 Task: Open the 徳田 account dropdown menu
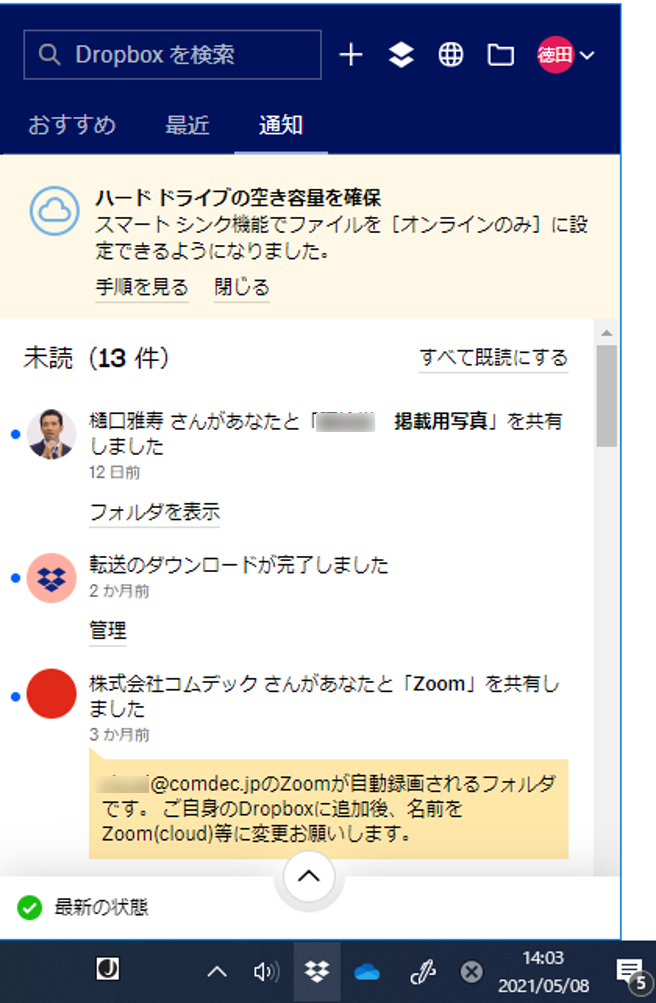566,55
